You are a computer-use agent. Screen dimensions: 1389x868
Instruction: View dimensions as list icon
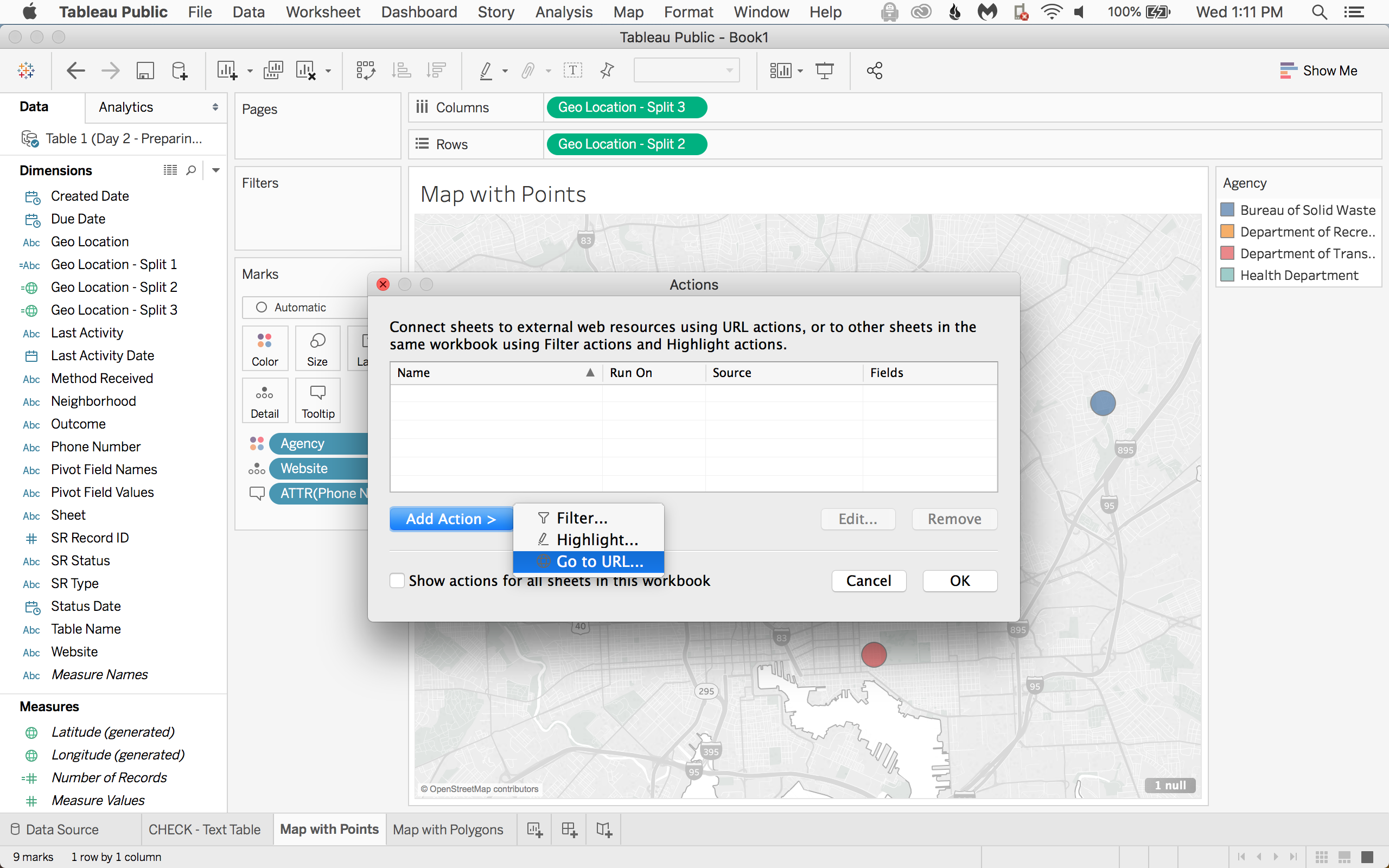(x=170, y=170)
